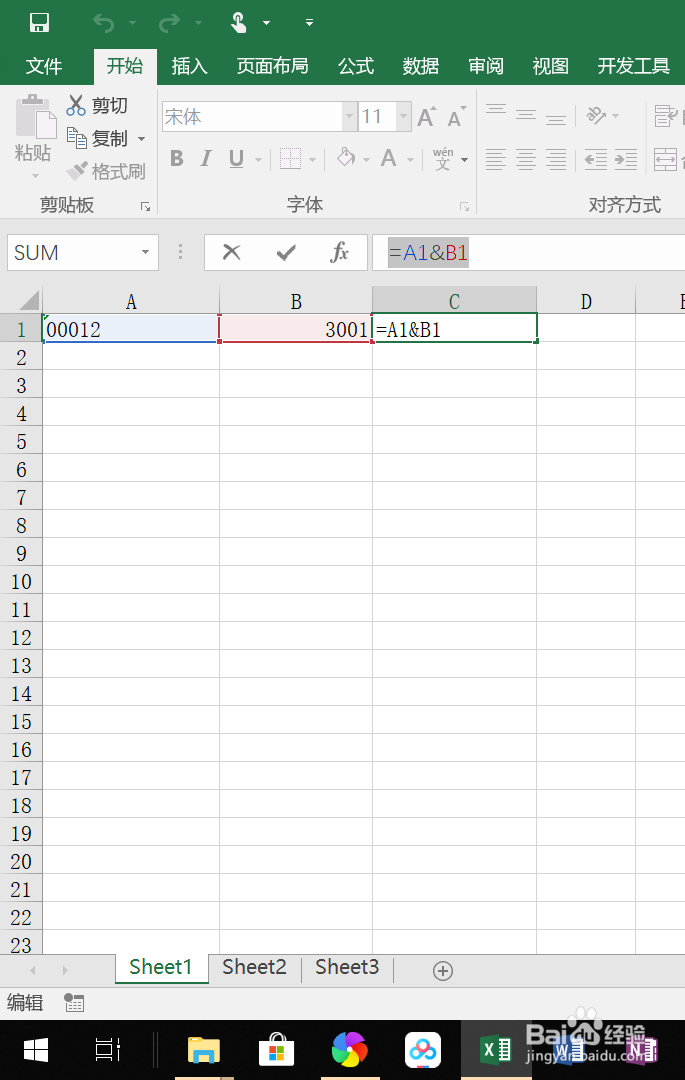
Task: Click the fill color bucket icon
Action: [x=346, y=158]
